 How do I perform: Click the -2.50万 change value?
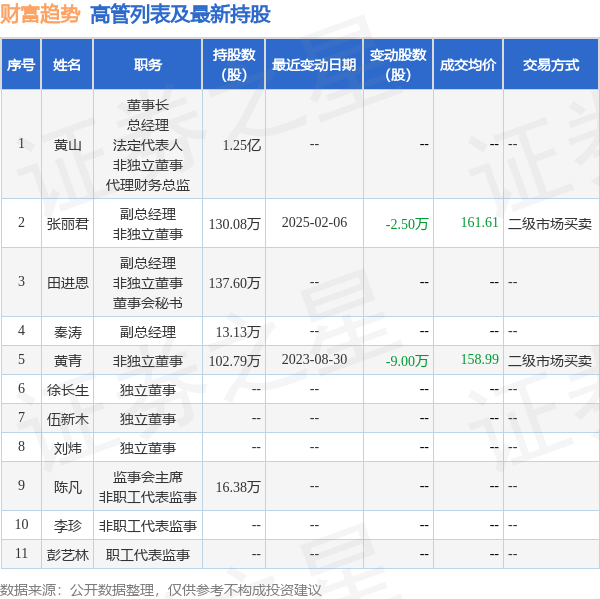[407, 224]
